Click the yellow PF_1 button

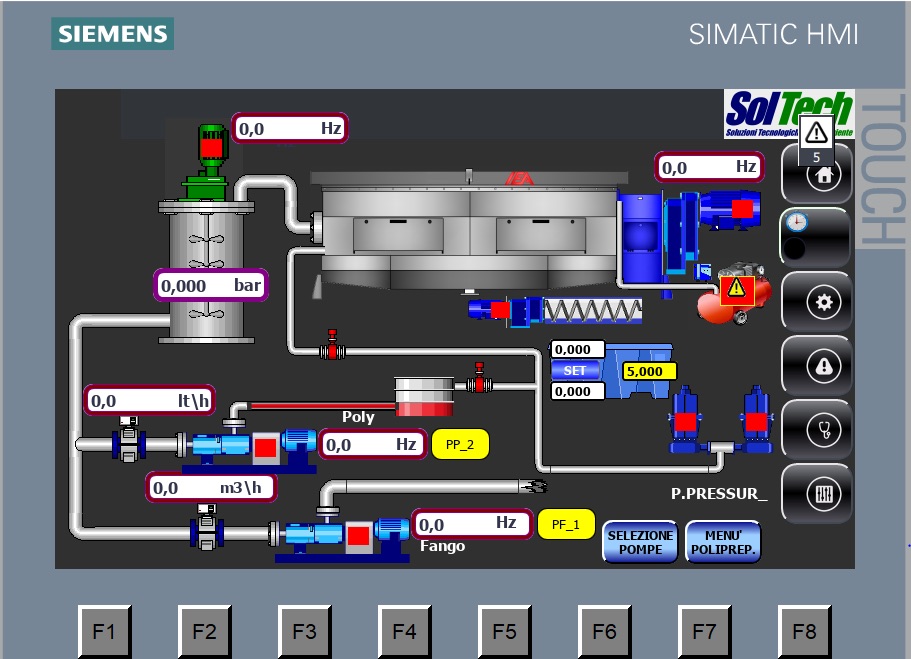point(566,524)
